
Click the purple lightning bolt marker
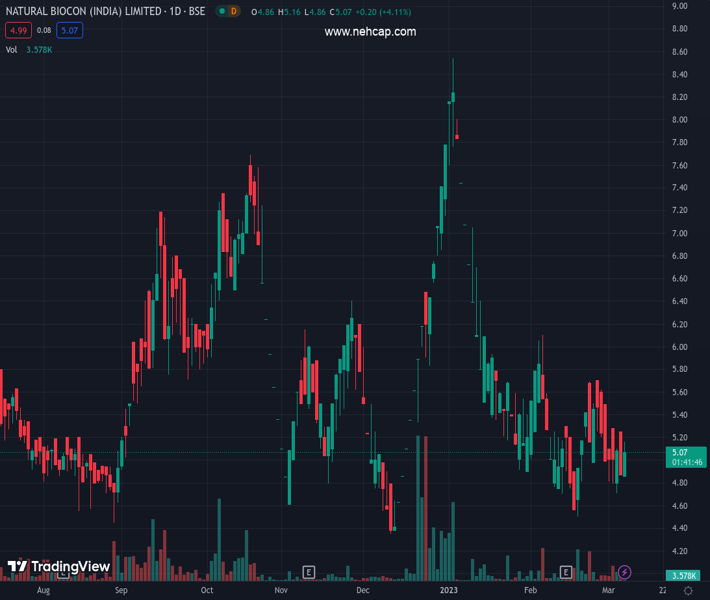[625, 572]
